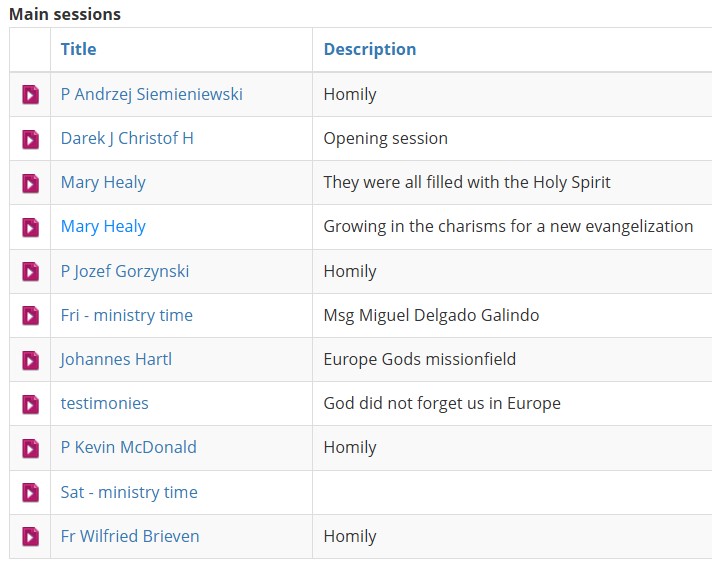The image size is (712, 562).
Task: Click the play icon beside Johannes Hartl
Action: tap(30, 360)
